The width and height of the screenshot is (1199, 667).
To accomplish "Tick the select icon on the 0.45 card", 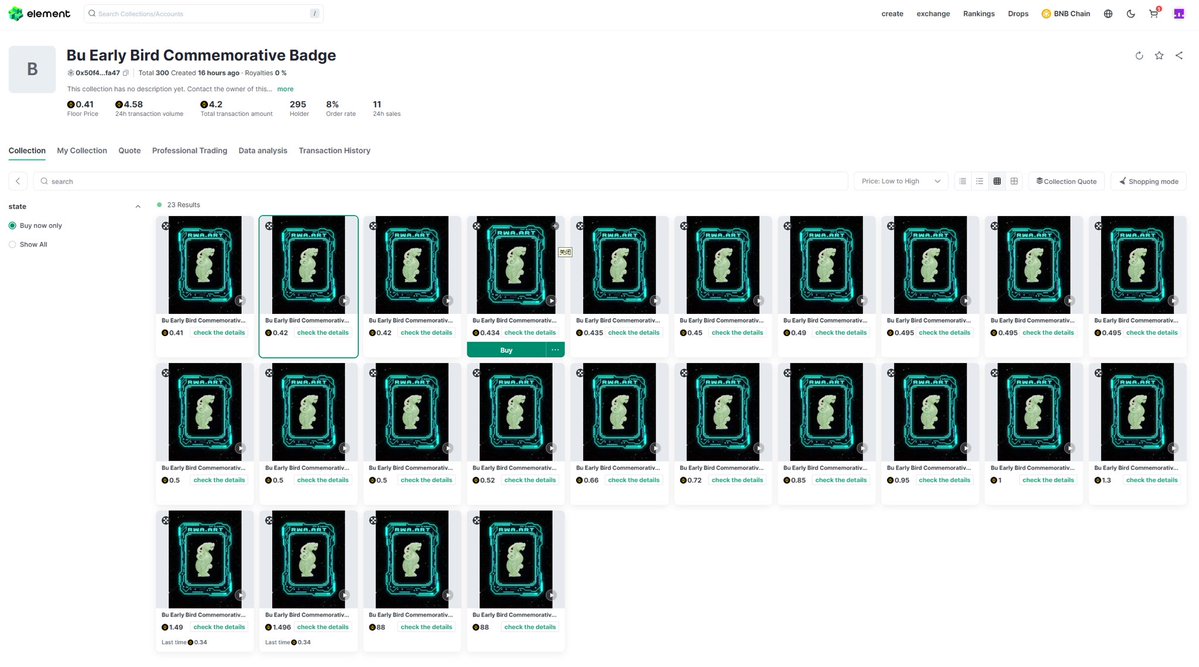I will tap(684, 226).
